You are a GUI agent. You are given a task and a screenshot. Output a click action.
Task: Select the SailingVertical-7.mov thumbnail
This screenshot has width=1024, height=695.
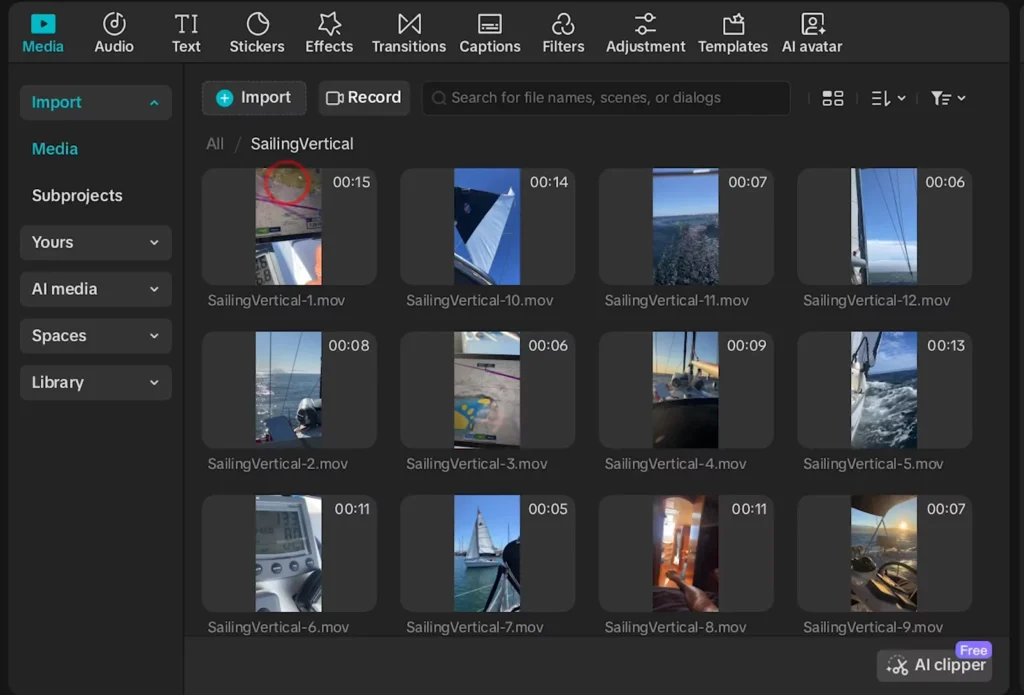tap(487, 553)
